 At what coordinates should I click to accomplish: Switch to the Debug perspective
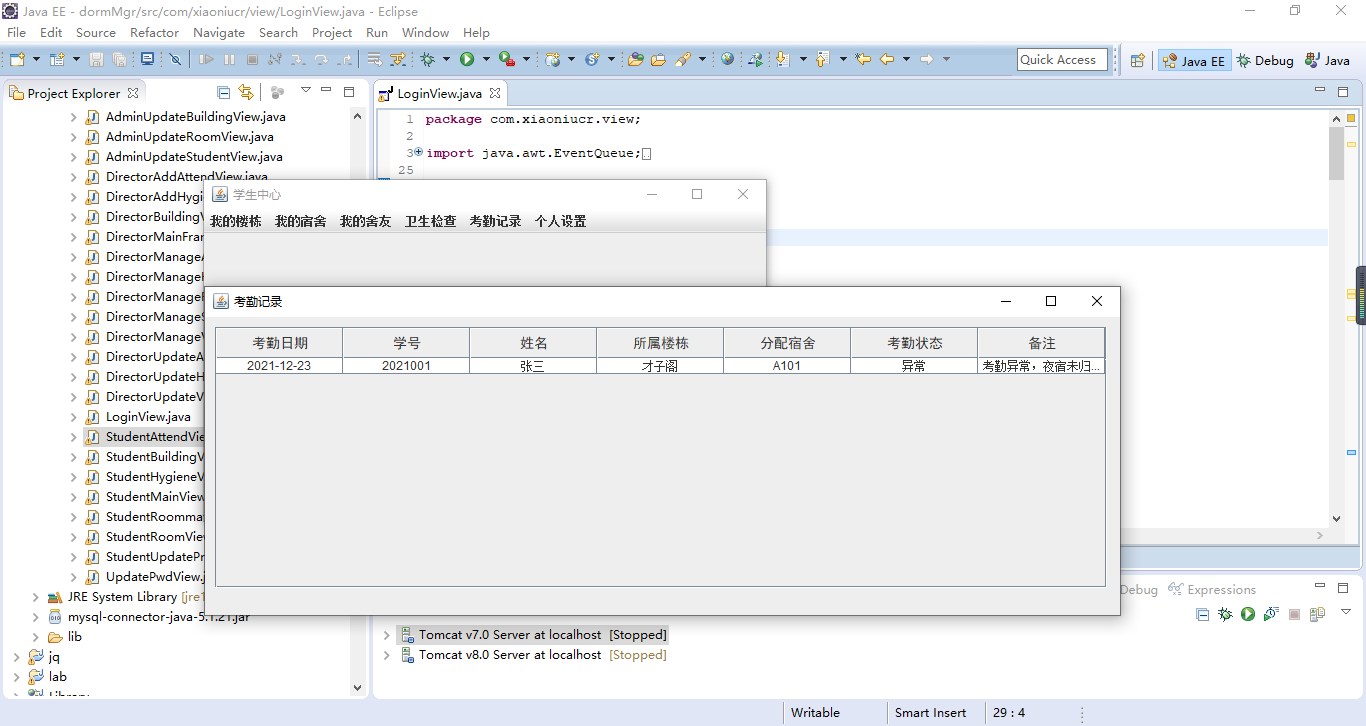click(1265, 60)
